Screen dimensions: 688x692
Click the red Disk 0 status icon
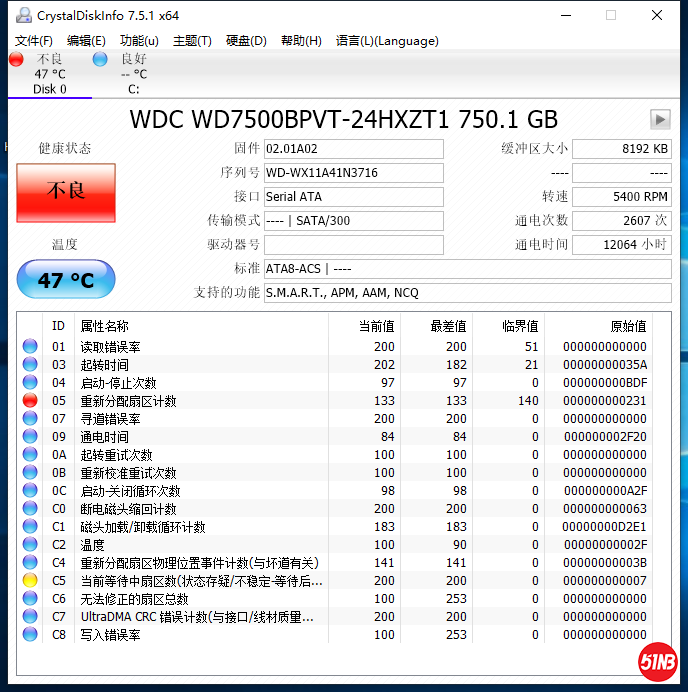click(16, 60)
